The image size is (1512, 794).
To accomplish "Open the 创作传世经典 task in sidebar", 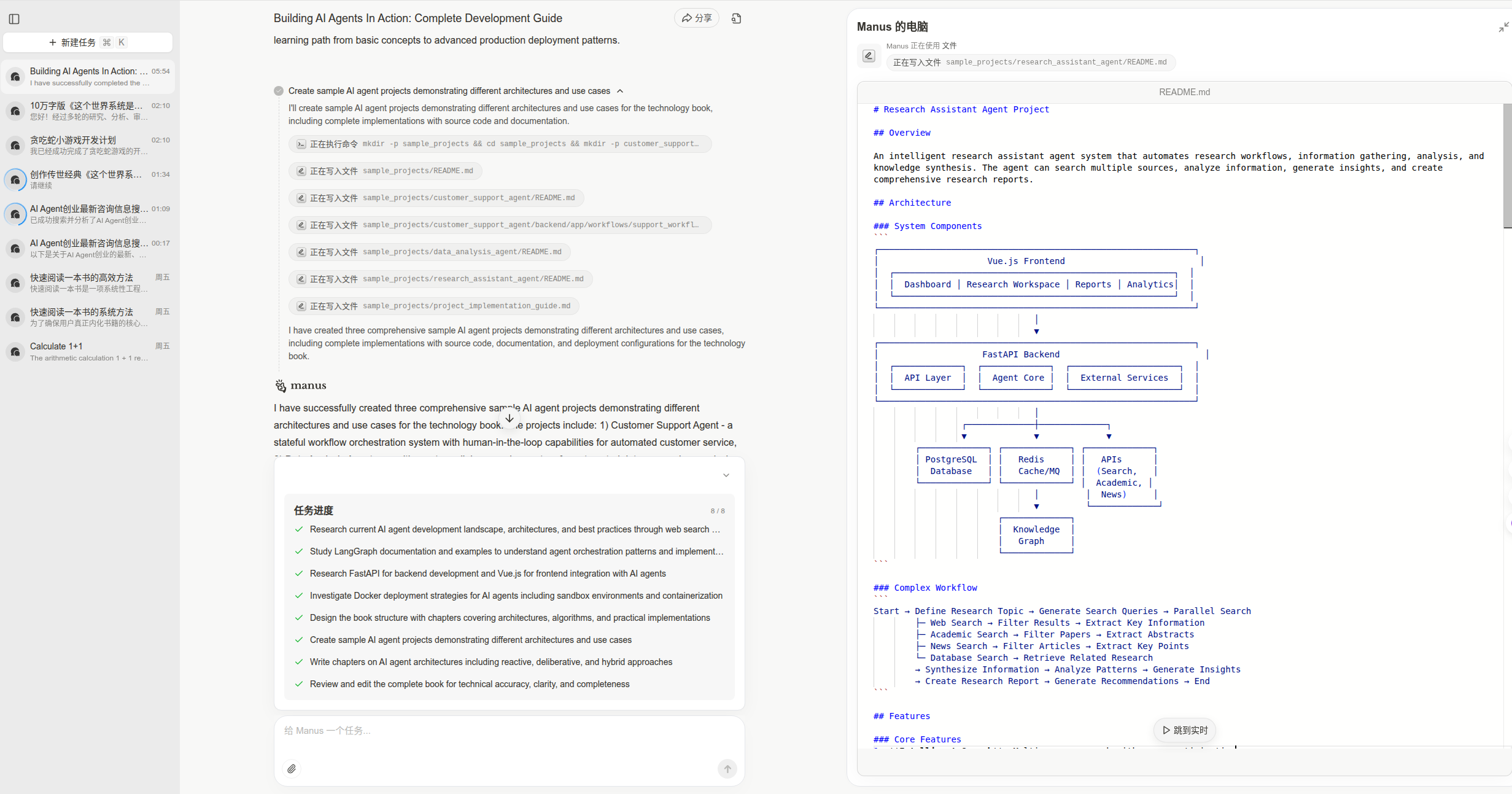I will (x=88, y=180).
